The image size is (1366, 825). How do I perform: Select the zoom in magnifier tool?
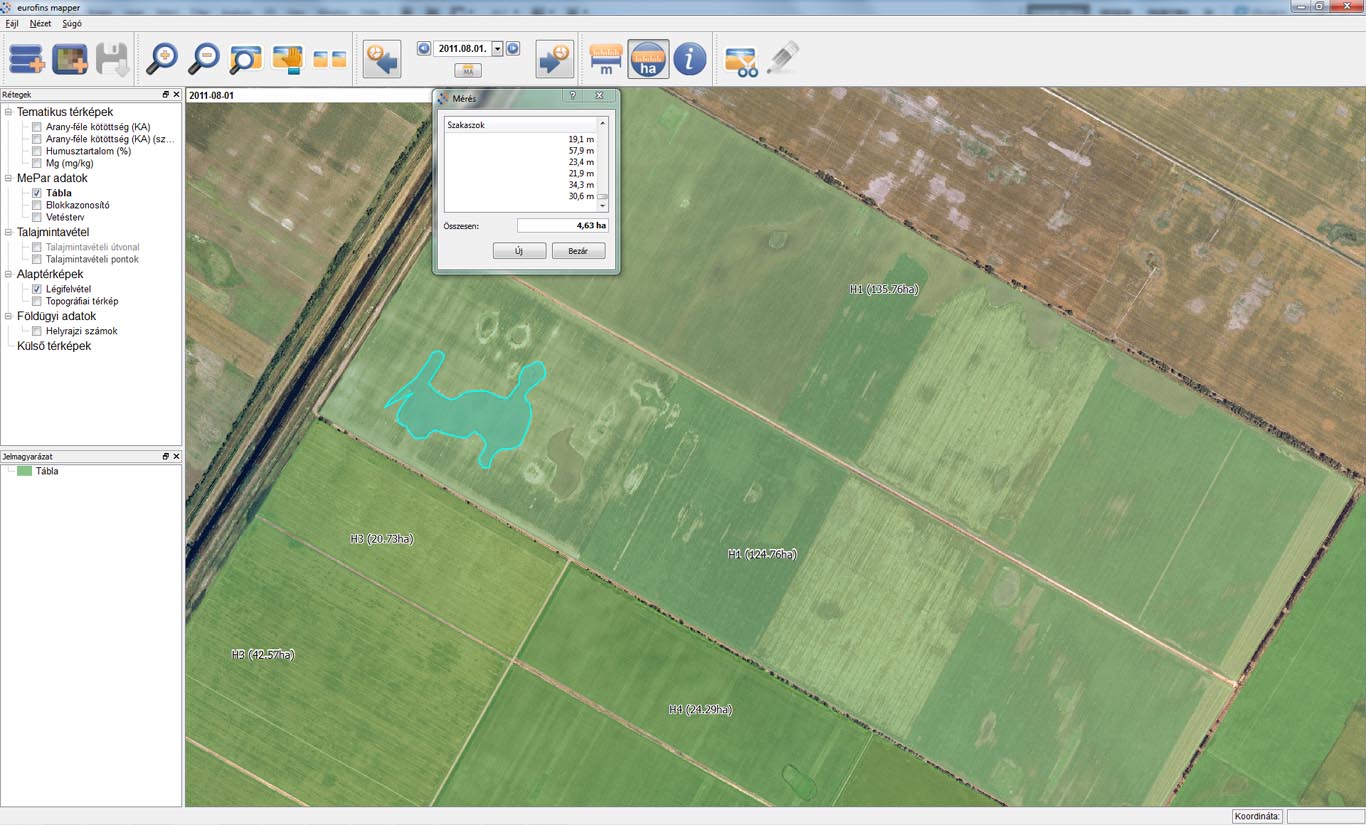point(161,60)
